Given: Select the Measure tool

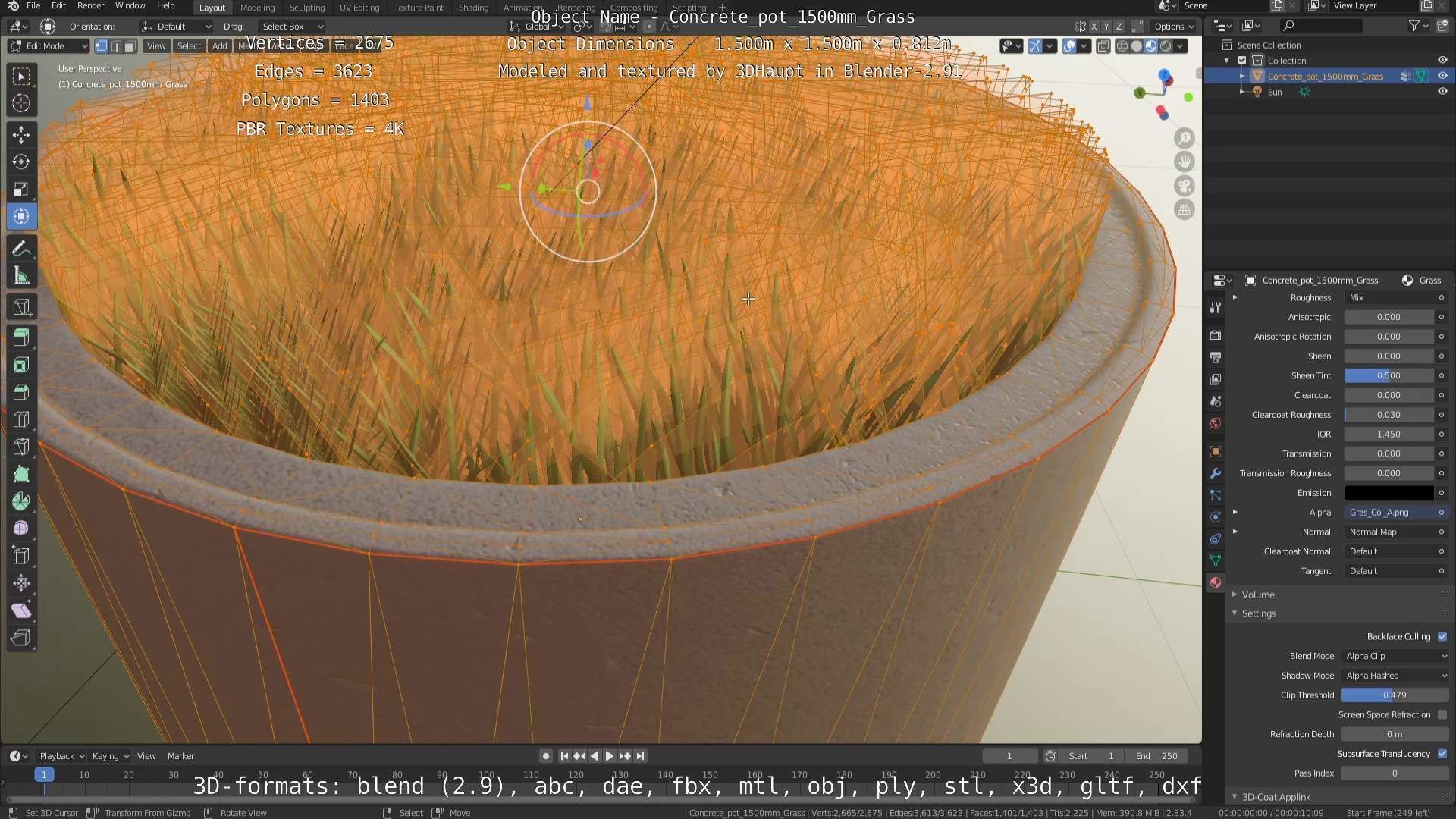Looking at the screenshot, I should pos(21,276).
